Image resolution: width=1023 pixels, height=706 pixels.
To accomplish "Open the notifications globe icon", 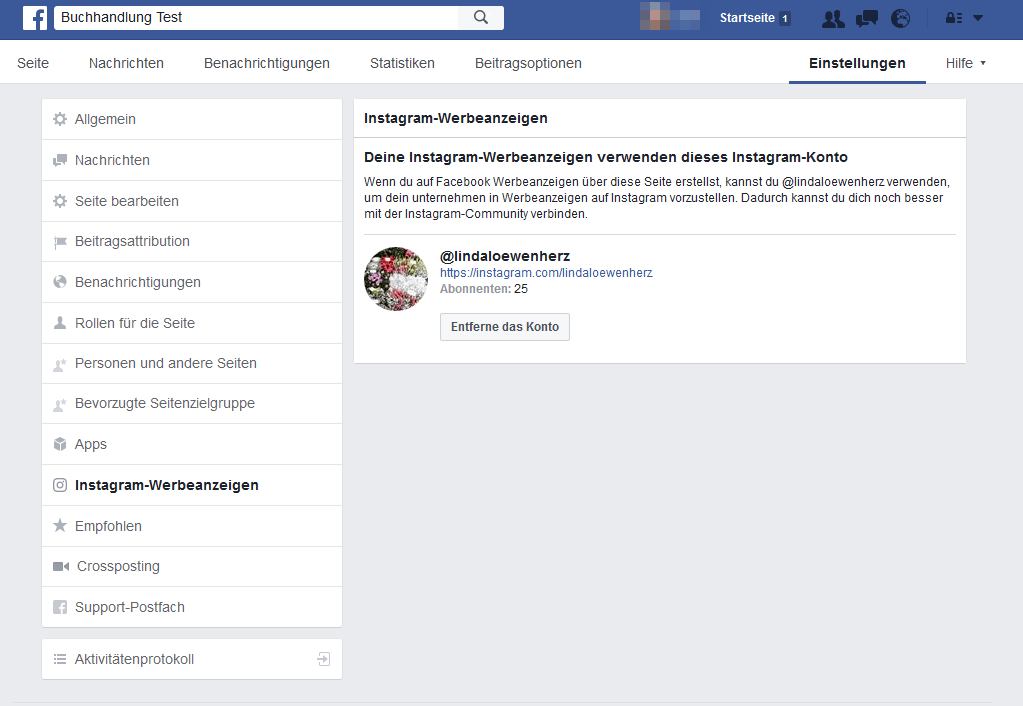I will click(900, 18).
